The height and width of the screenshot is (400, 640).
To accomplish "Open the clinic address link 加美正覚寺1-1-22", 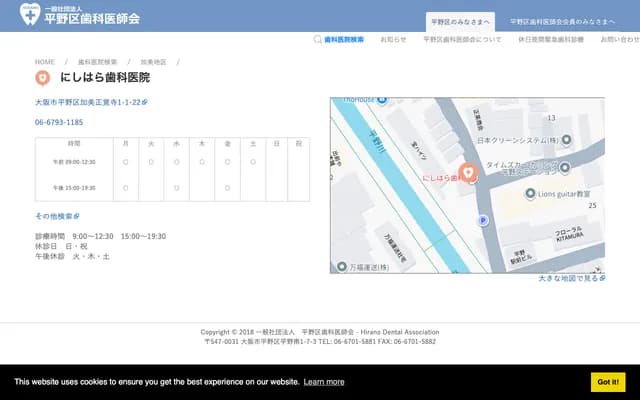I will pyautogui.click(x=90, y=102).
